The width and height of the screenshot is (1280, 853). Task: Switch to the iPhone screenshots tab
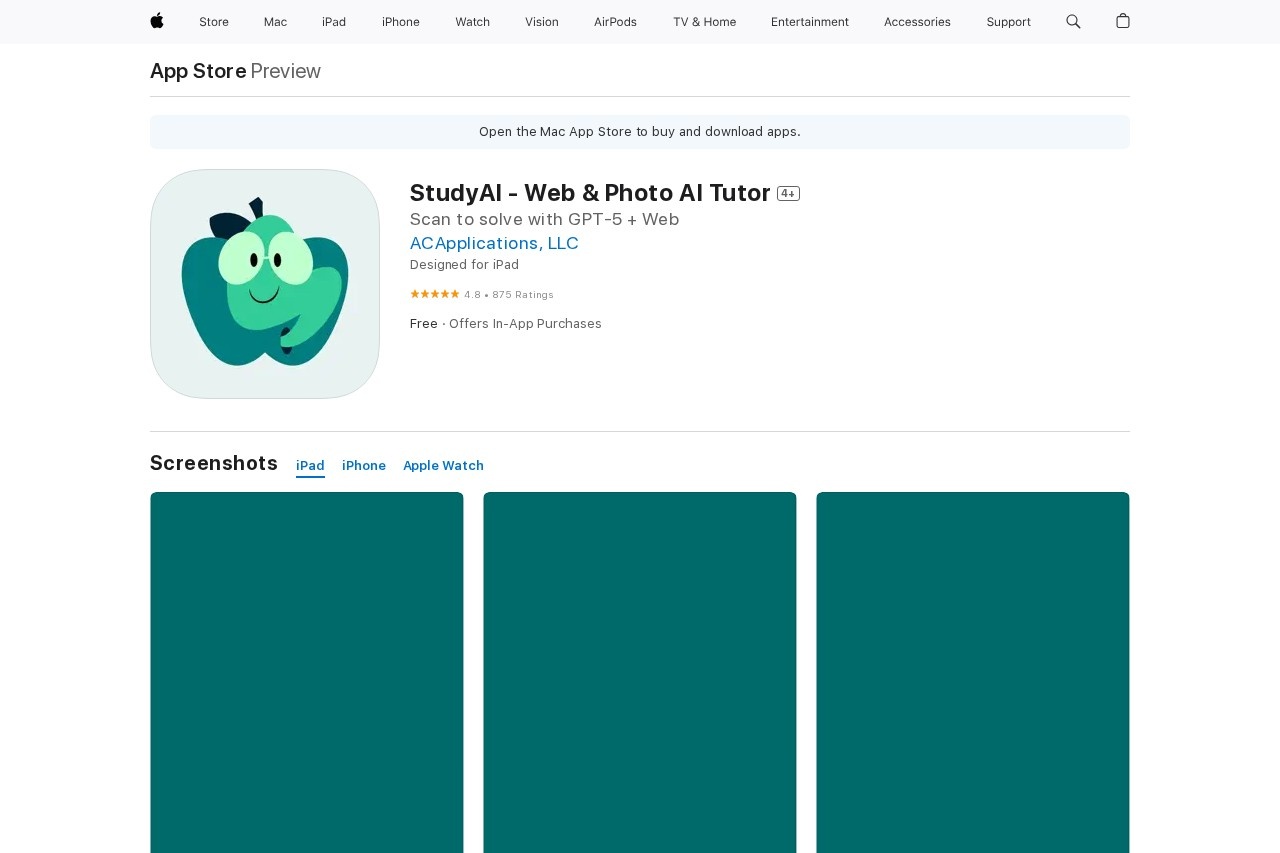tap(364, 466)
